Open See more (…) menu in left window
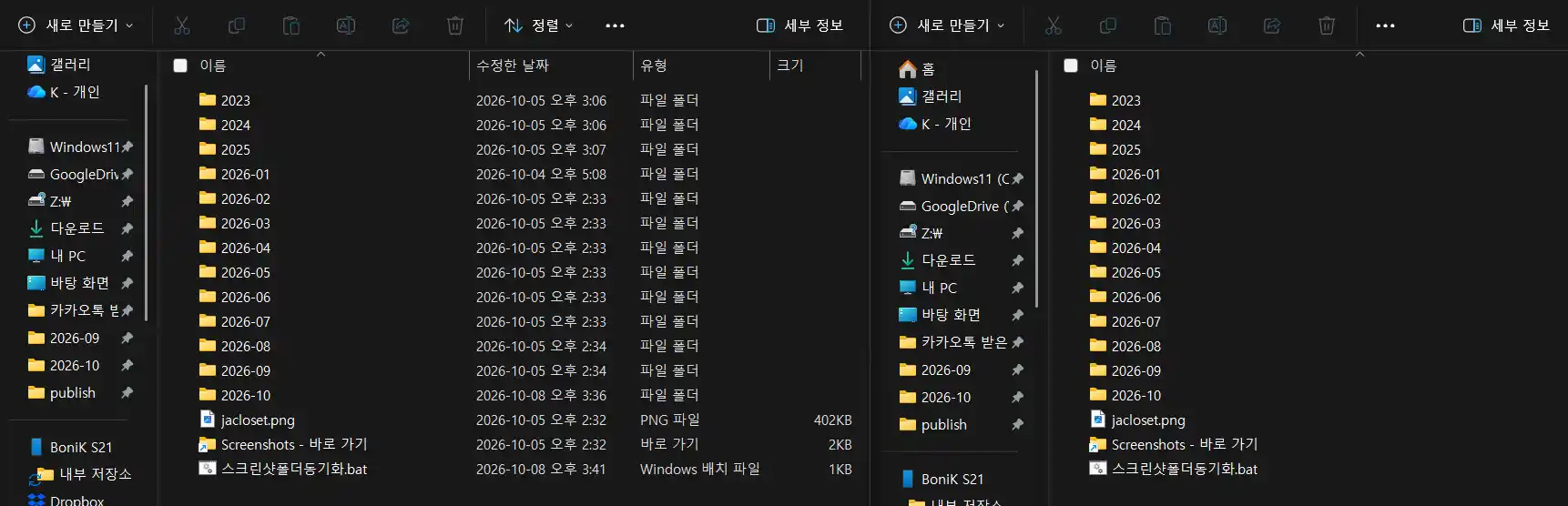Viewport: 1568px width, 506px height. tap(616, 25)
